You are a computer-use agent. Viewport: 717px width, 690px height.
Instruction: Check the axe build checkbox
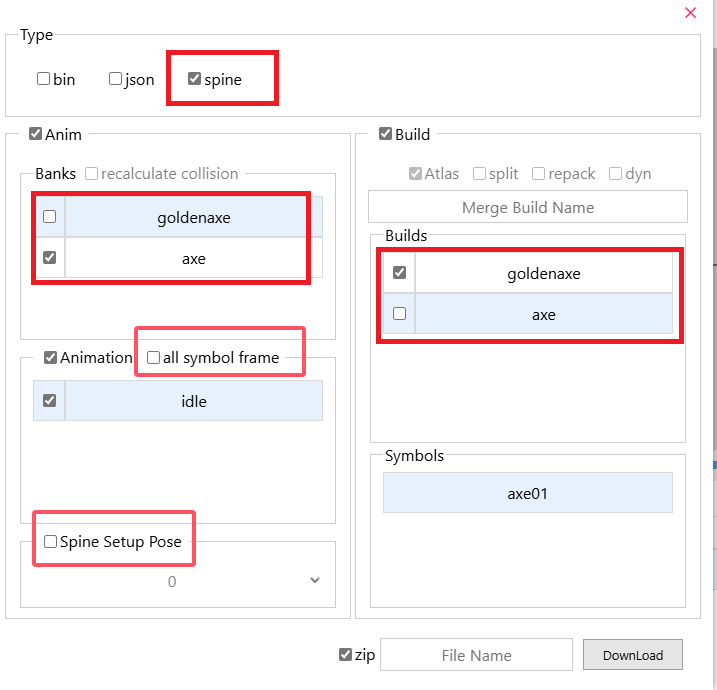(x=400, y=314)
